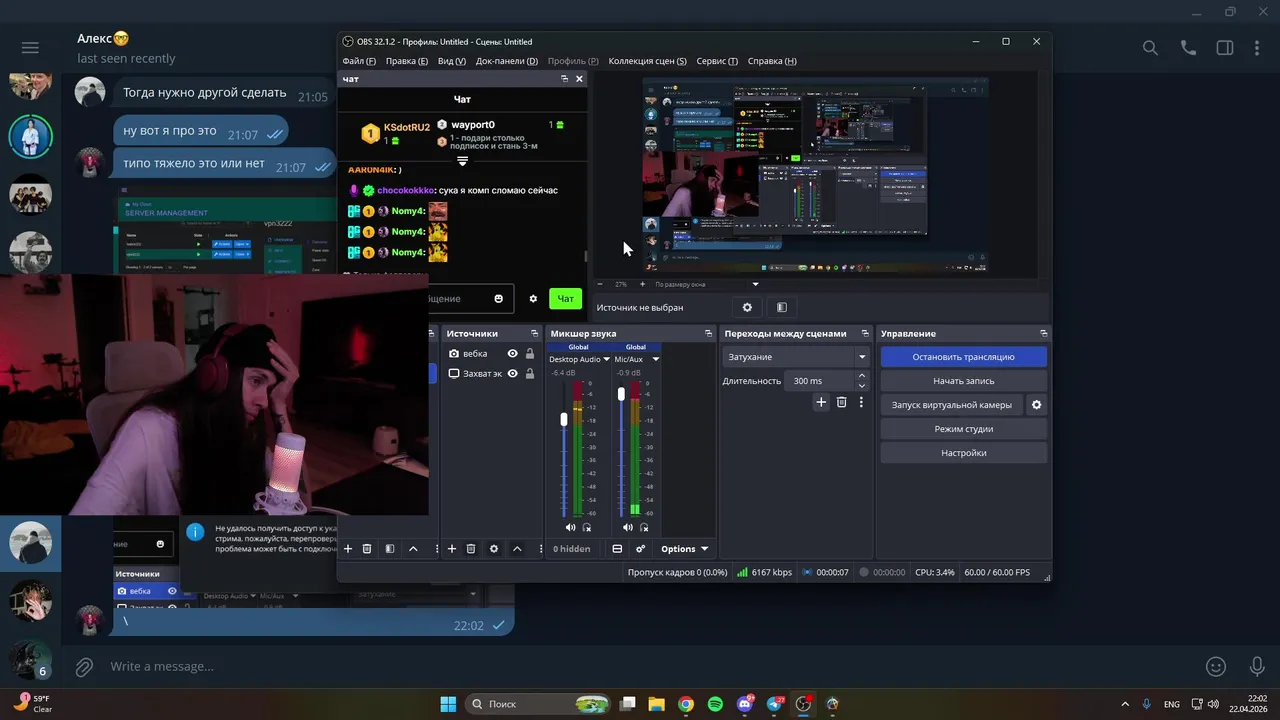Open scene filters icon in Scenes panel

click(390, 549)
